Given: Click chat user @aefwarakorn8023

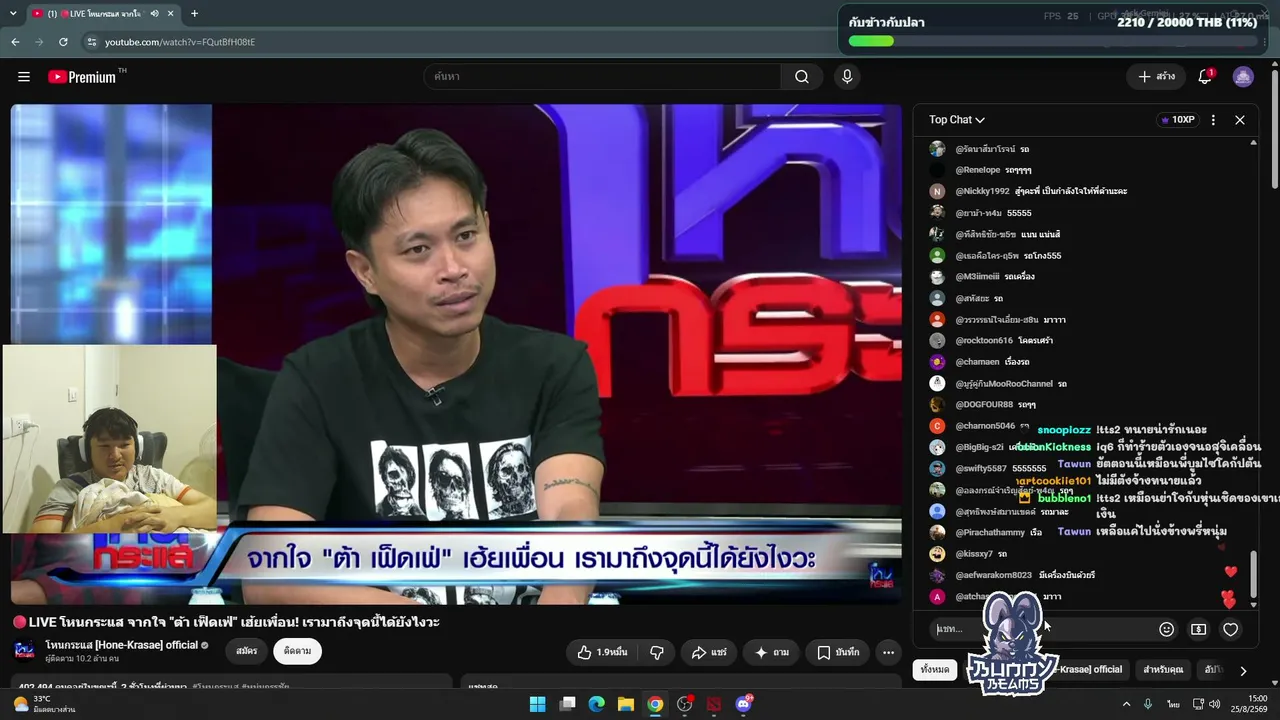Looking at the screenshot, I should pos(993,575).
